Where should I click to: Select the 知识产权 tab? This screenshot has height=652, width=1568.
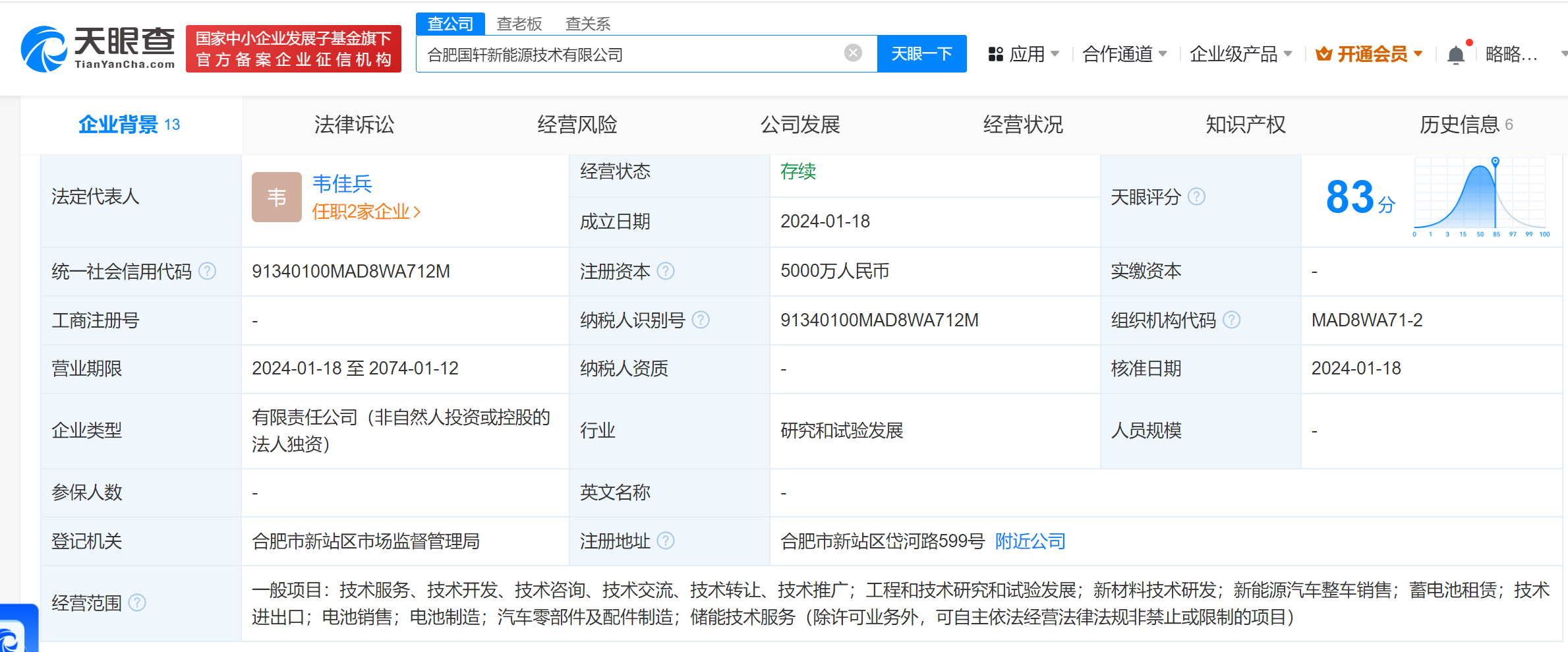tap(1246, 125)
